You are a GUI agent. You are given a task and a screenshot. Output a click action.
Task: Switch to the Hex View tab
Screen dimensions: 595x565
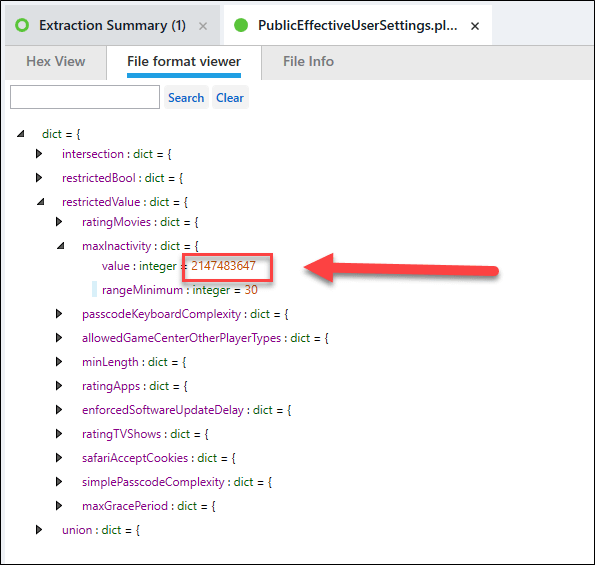[x=56, y=61]
